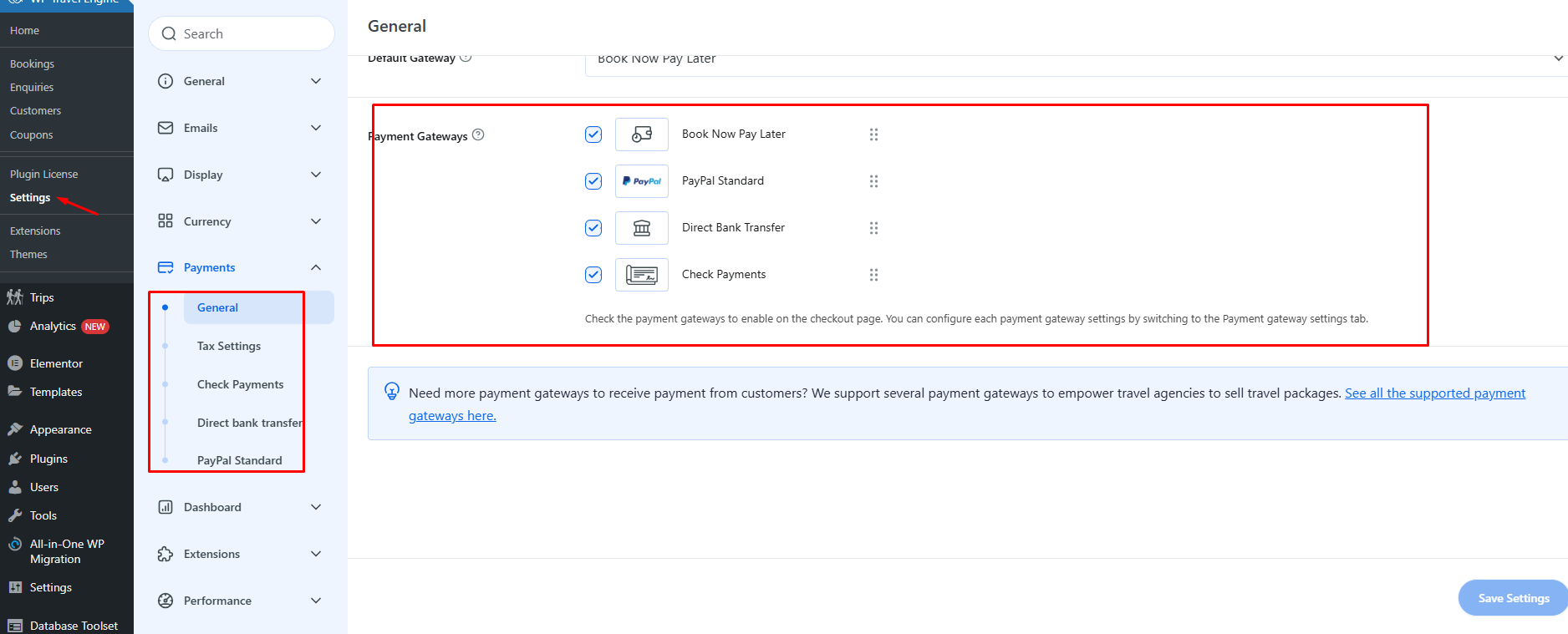Uncheck the PayPal Standard checkbox

click(x=593, y=181)
